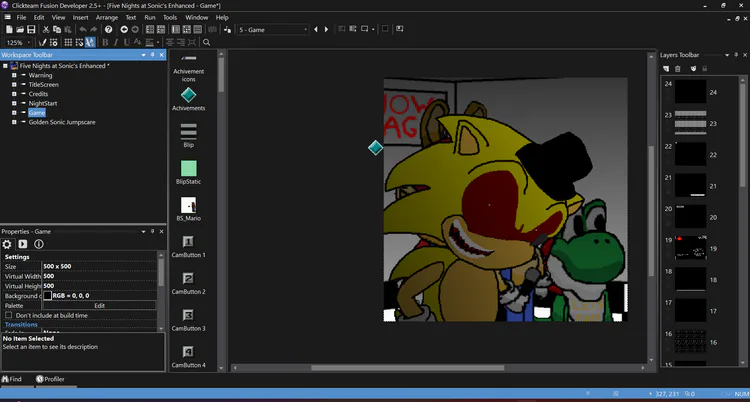Click the masks icon in Layers Toolbar
Screen dimensions: 750x402
[x=693, y=69]
